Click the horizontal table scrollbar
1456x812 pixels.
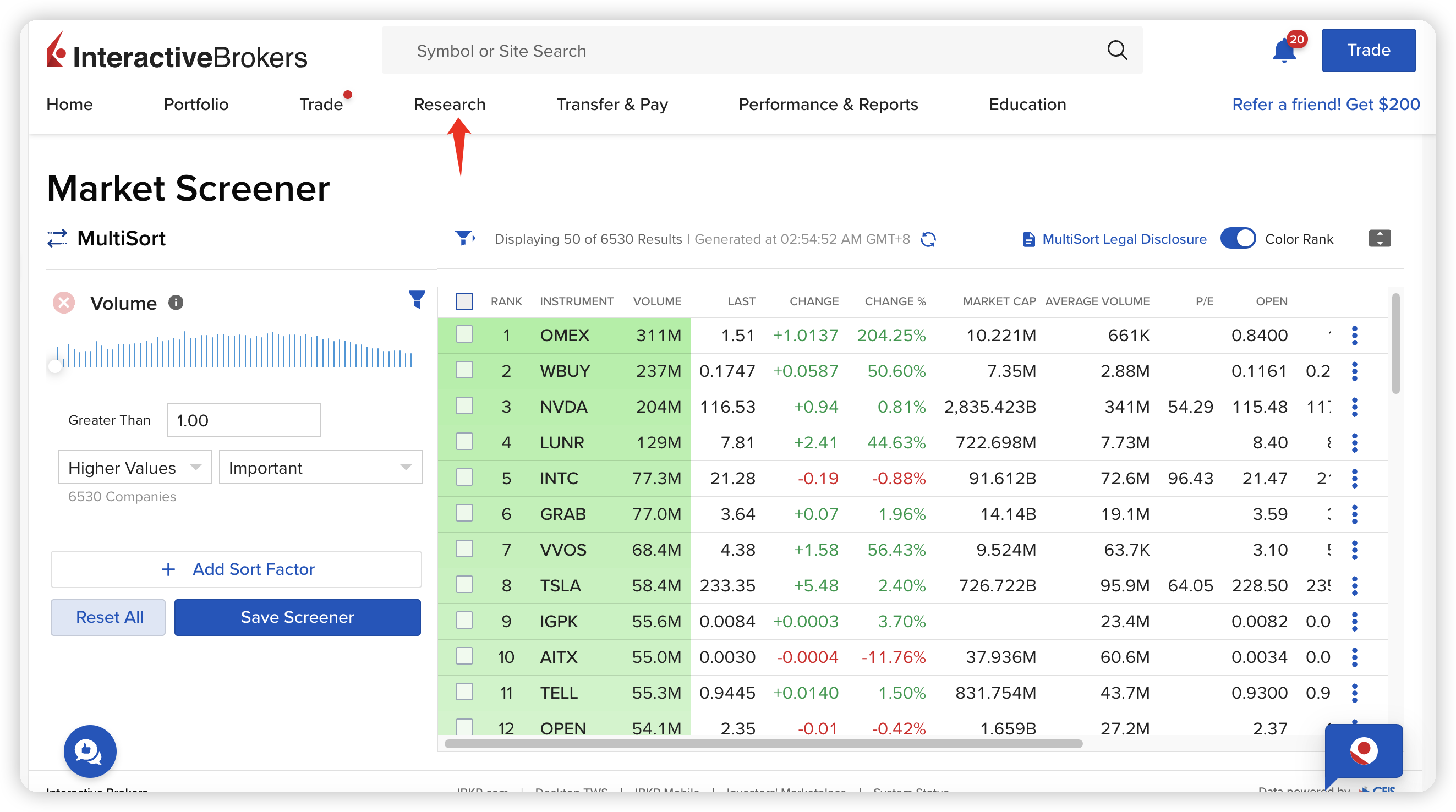pos(763,744)
